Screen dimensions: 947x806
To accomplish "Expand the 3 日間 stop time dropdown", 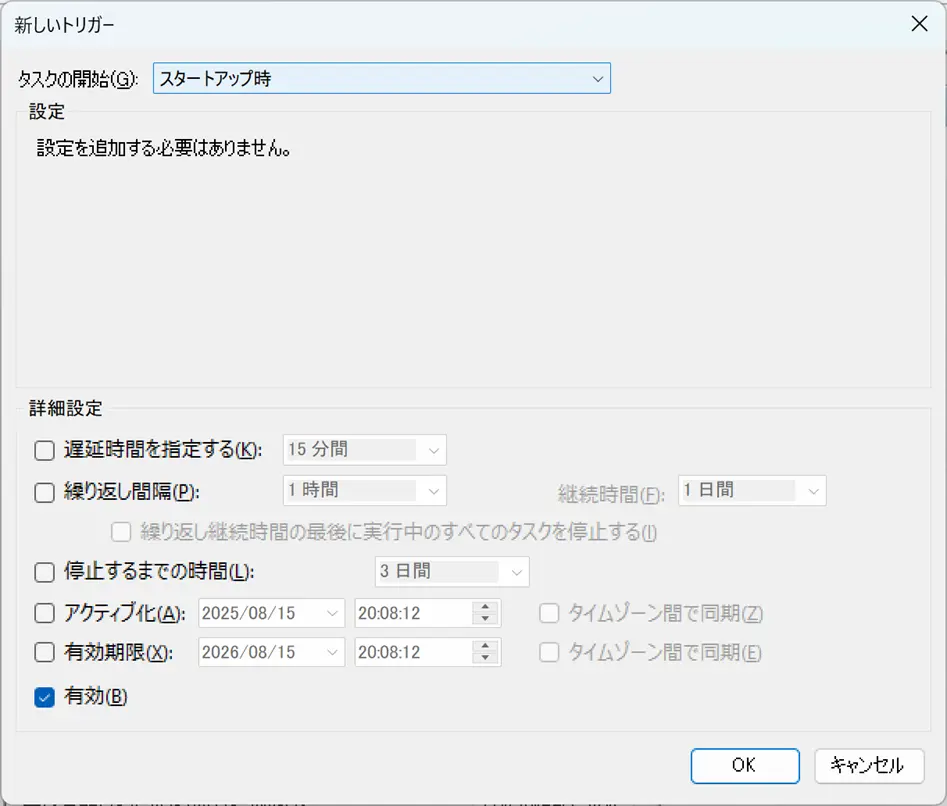I will click(452, 571).
